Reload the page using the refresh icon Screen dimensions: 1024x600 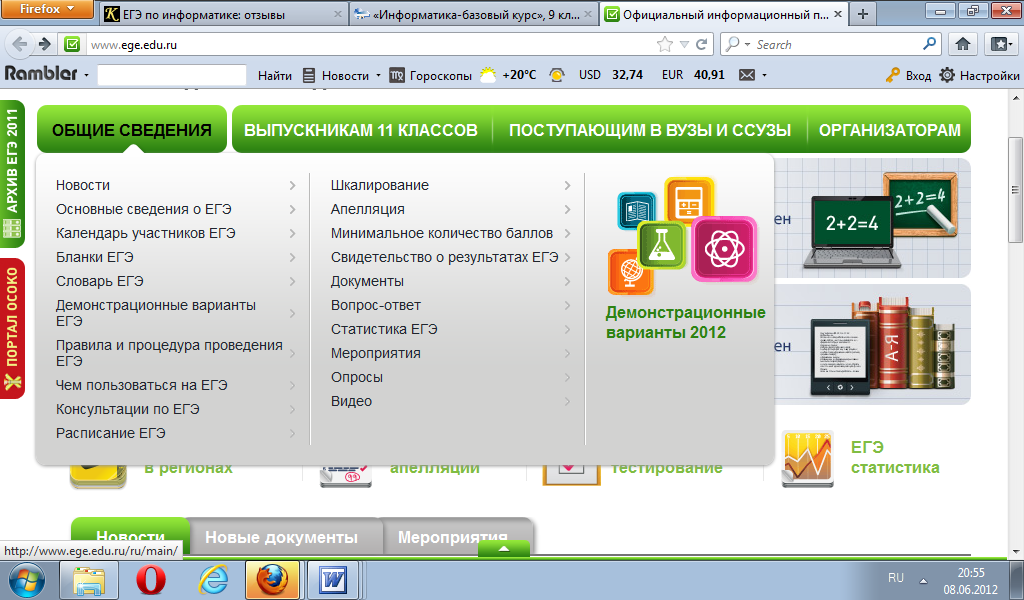coord(701,44)
